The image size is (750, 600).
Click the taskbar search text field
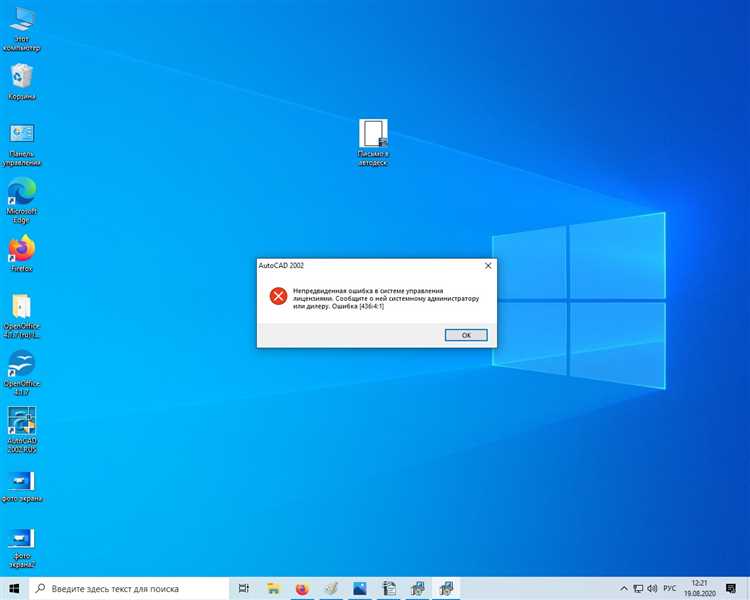[129, 589]
